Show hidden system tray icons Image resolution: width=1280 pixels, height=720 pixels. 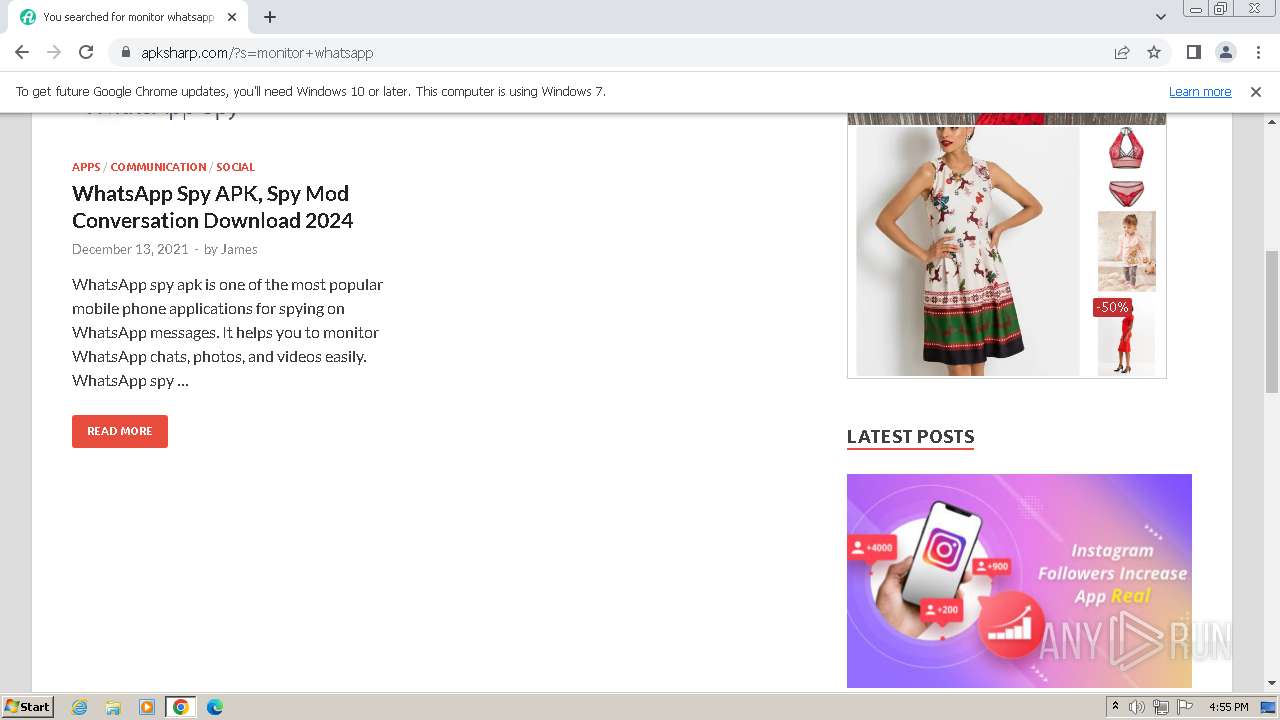(x=1115, y=707)
